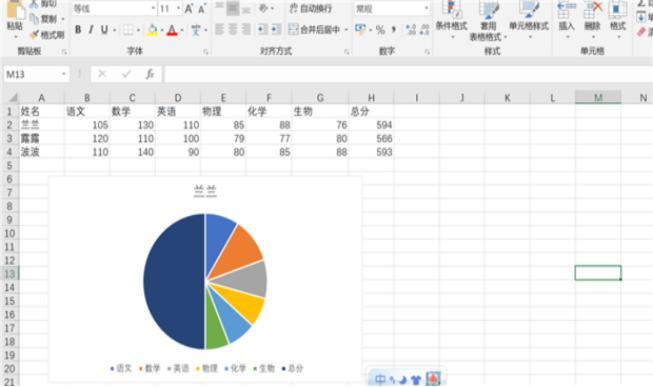Image resolution: width=653 pixels, height=387 pixels.
Task: Click the 格式刷 format painter icon
Action: [47, 35]
